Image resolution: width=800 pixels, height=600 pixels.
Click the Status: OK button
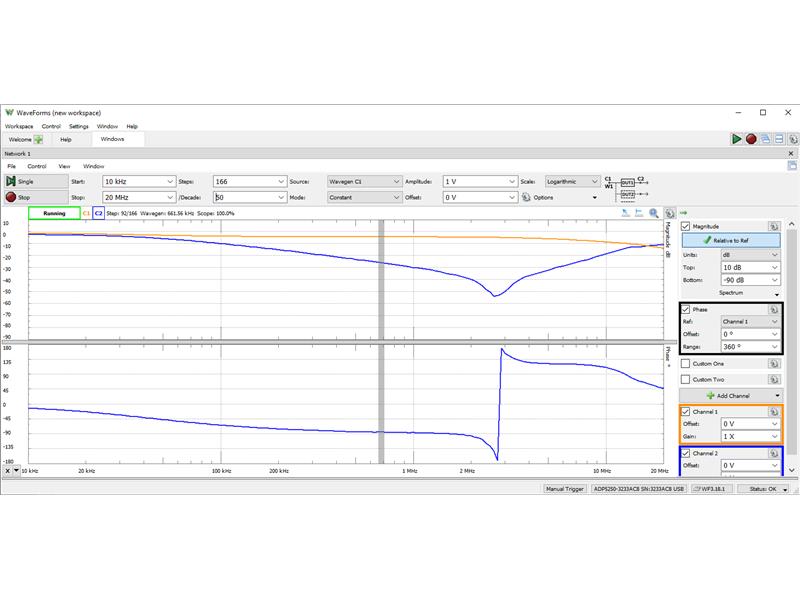click(x=763, y=489)
